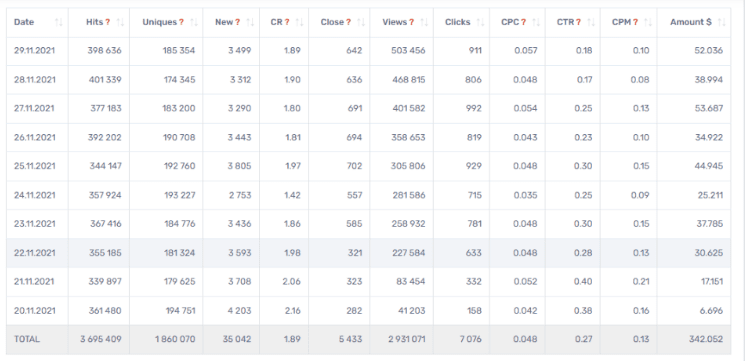Screen dimensions: 745x361
Task: Select date cell 28.11.2021
Action: tap(35, 80)
